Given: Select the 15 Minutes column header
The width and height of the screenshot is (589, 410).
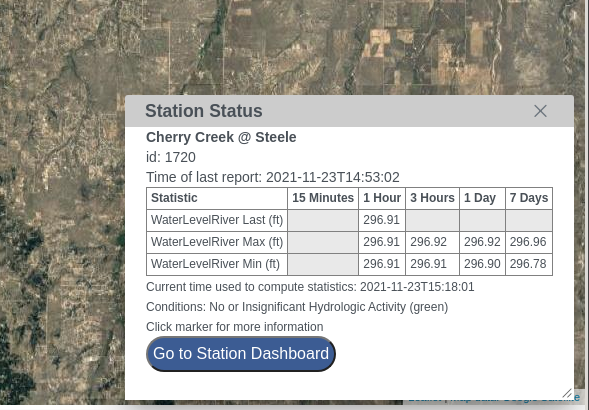Looking at the screenshot, I should click(323, 198).
